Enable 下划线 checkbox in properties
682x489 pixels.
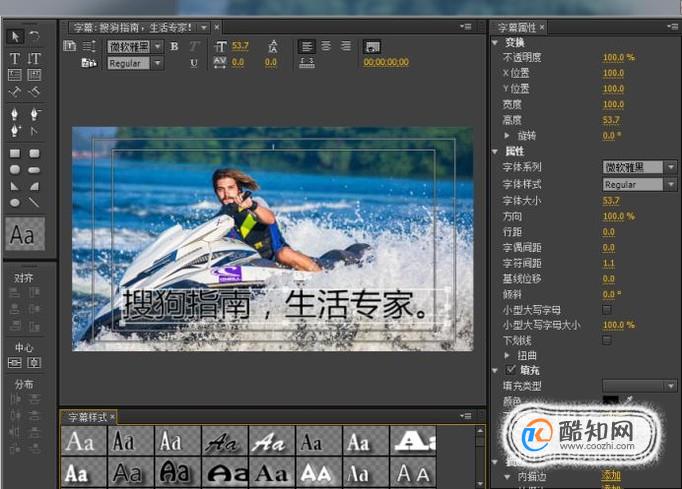pyautogui.click(x=607, y=340)
